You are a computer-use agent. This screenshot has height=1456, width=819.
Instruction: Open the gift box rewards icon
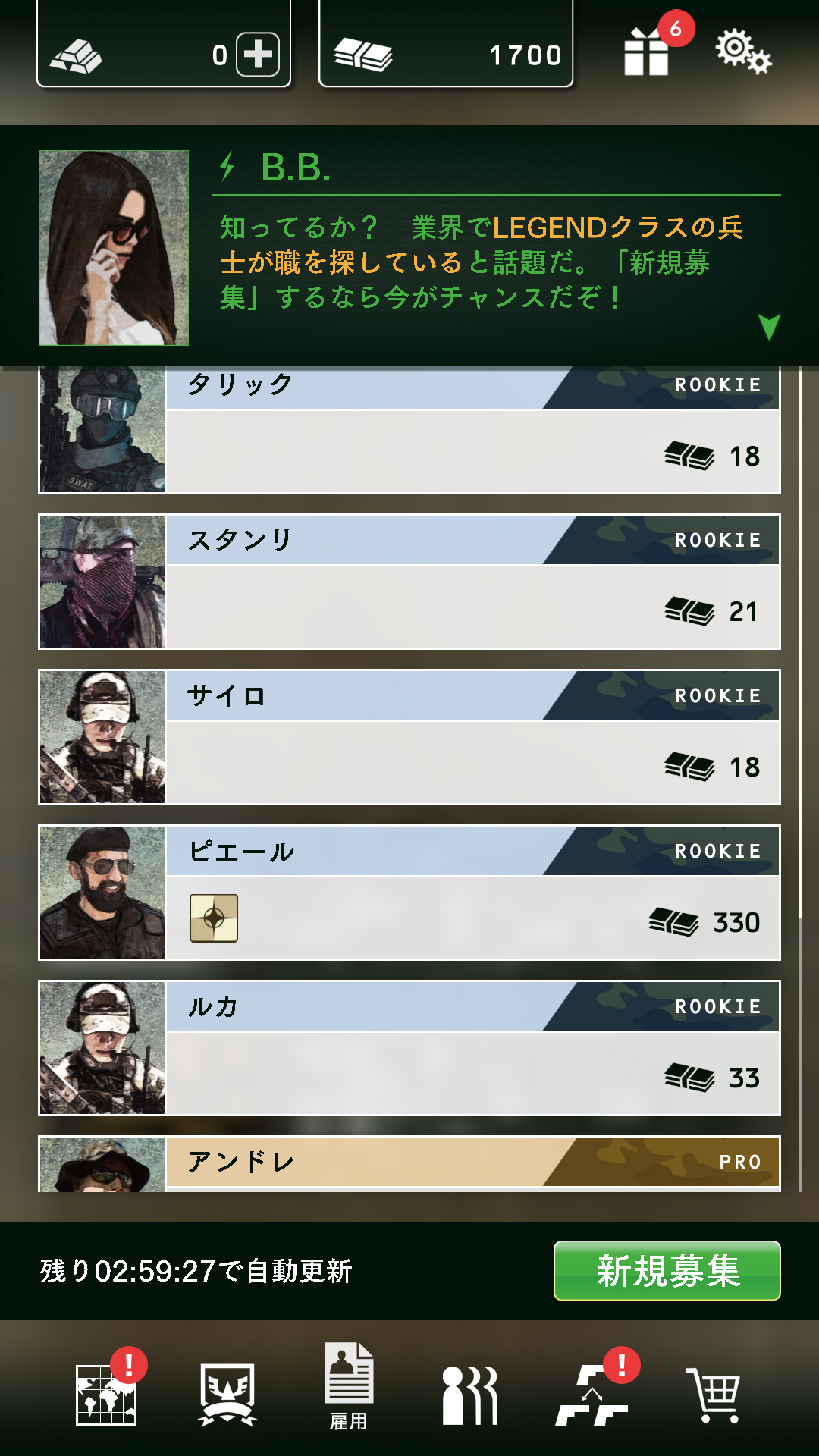pos(647,52)
